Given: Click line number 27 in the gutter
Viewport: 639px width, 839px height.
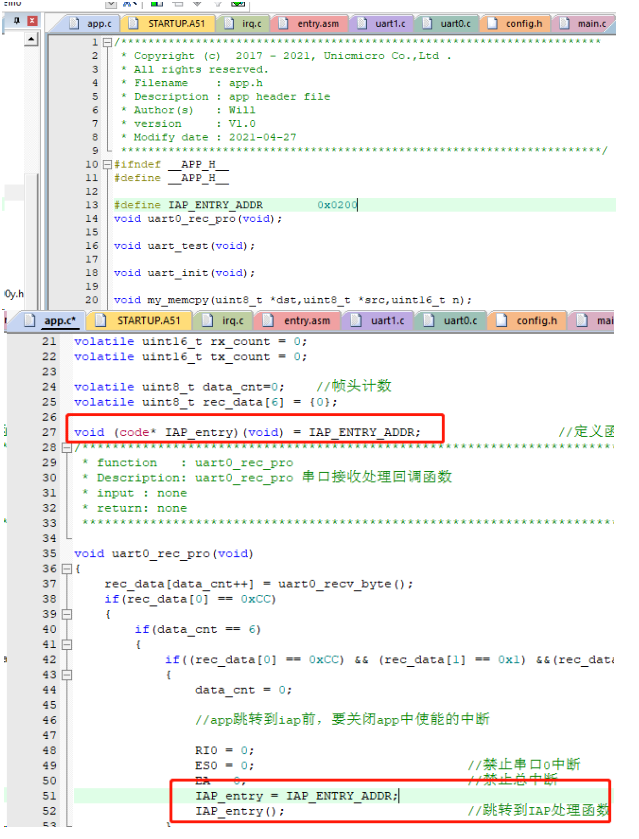Looking at the screenshot, I should [50, 432].
